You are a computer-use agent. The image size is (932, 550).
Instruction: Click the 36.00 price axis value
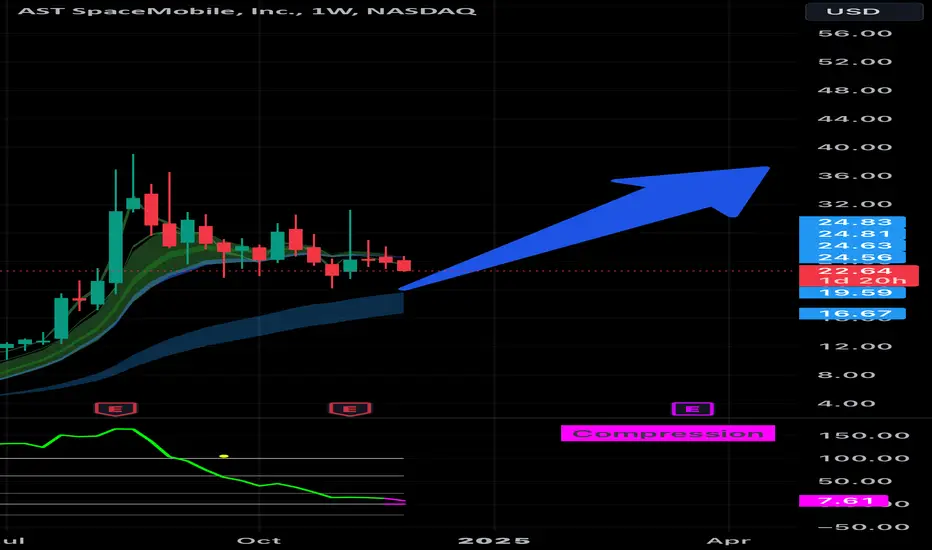pyautogui.click(x=855, y=175)
